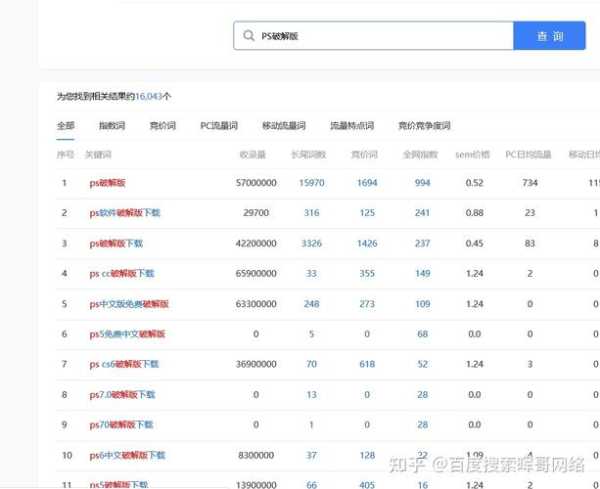Click index value 994 in row 1

(422, 183)
